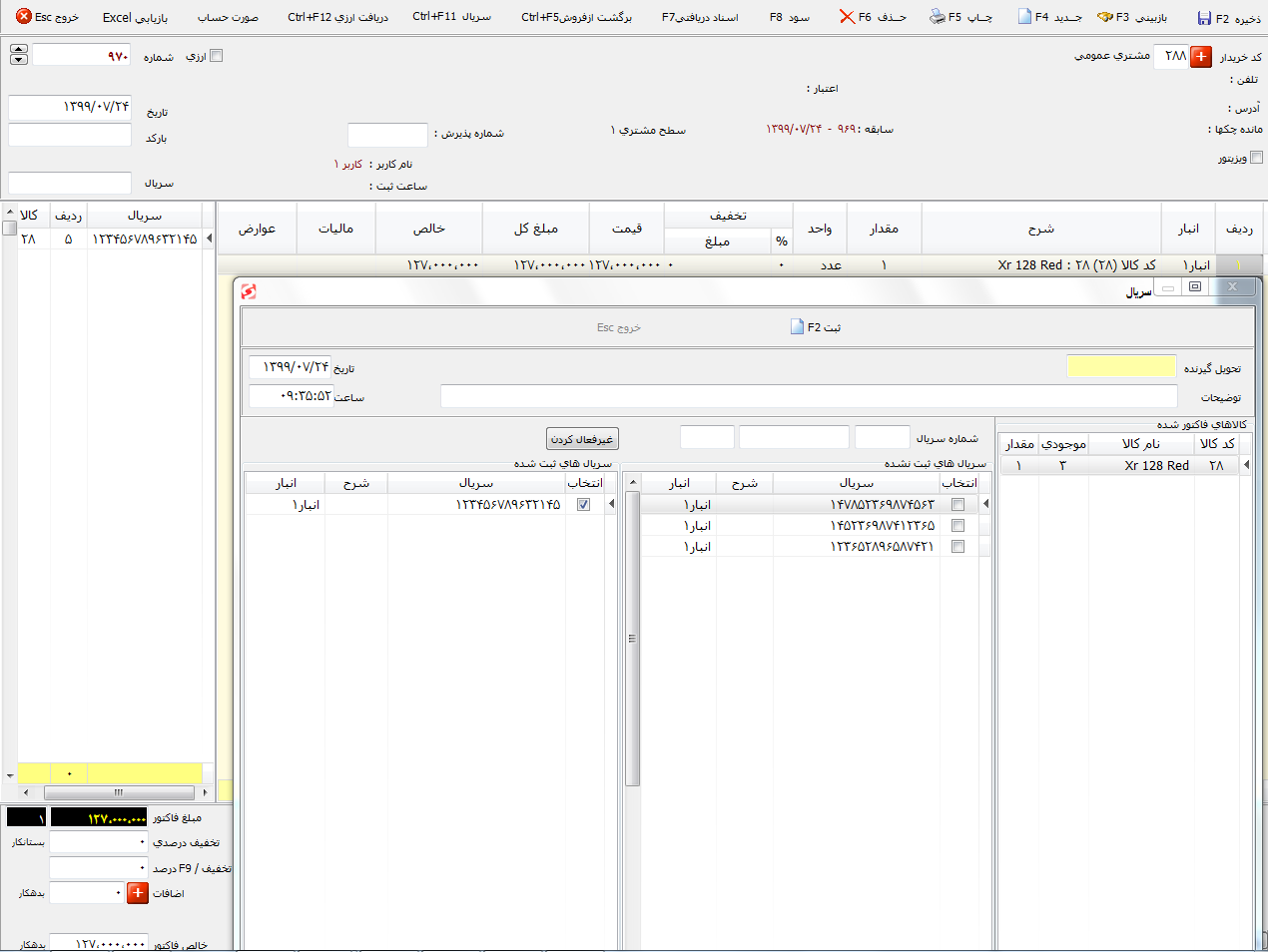Click the F5 printer icon
This screenshot has height=952, width=1268.
[x=937, y=17]
